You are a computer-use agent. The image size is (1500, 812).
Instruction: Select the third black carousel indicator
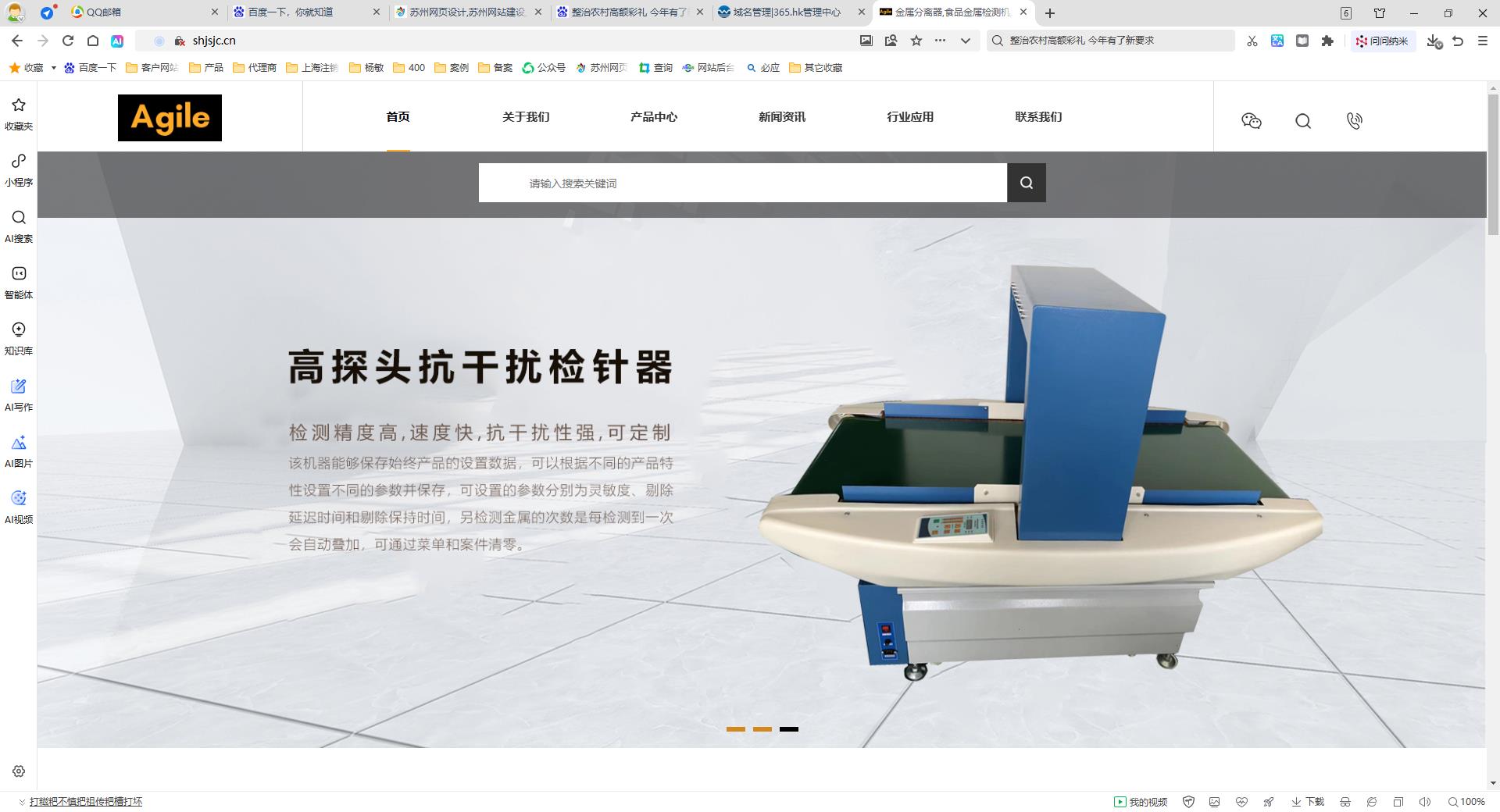tap(788, 729)
